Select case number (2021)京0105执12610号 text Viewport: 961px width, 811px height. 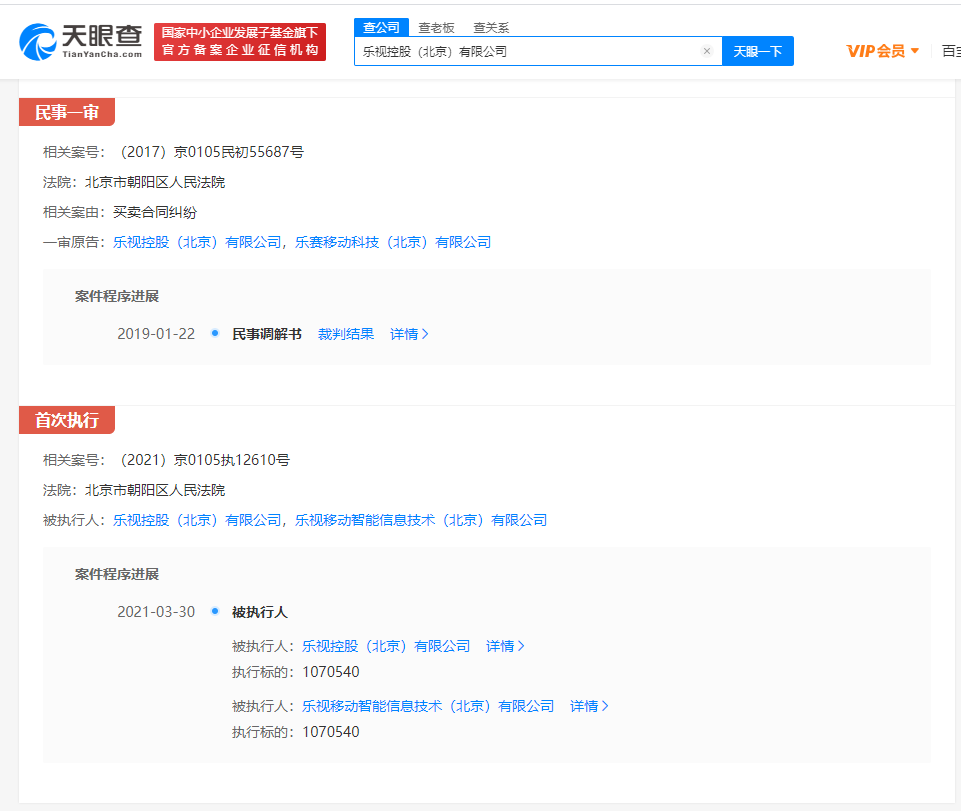pos(202,460)
